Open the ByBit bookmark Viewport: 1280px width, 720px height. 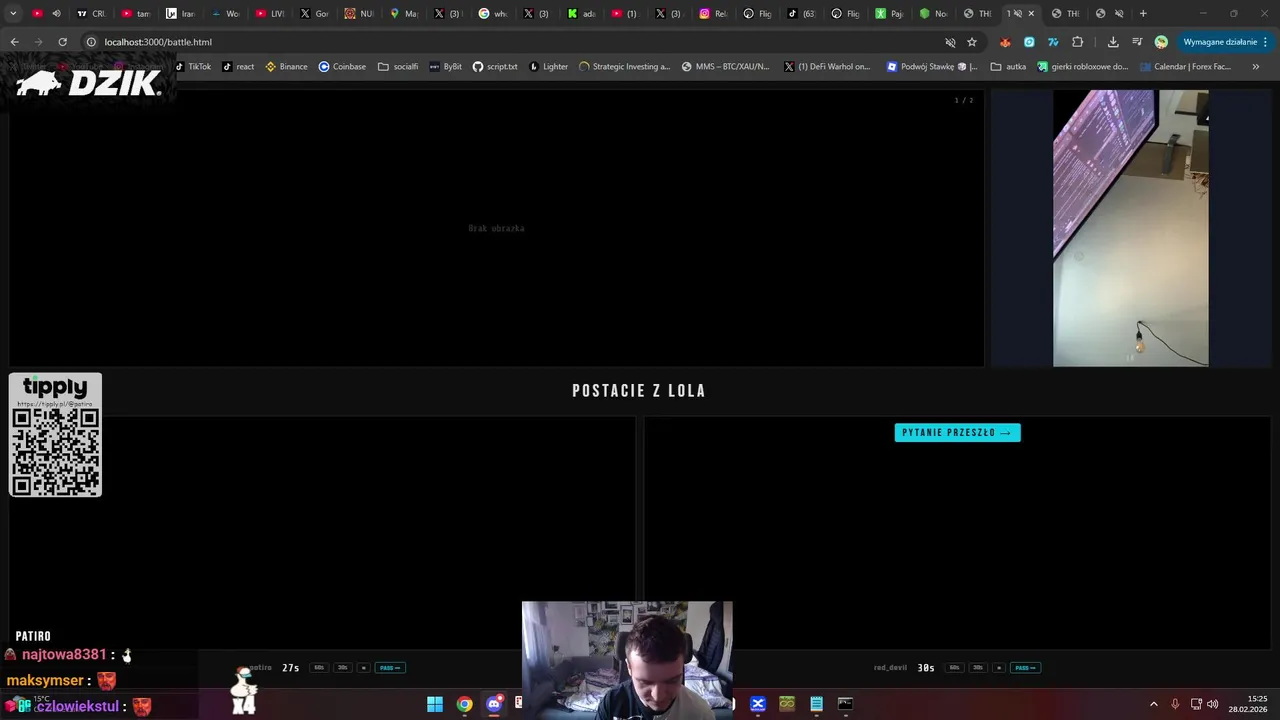(445, 67)
